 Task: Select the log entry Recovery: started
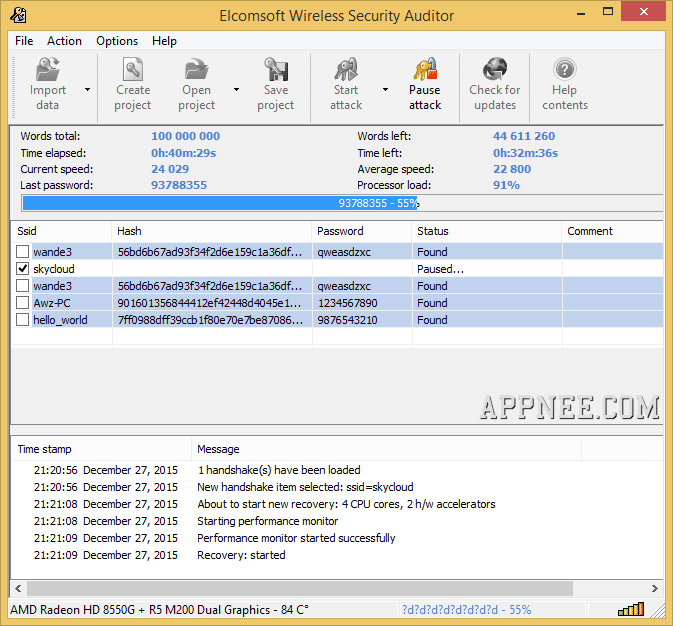[241, 555]
